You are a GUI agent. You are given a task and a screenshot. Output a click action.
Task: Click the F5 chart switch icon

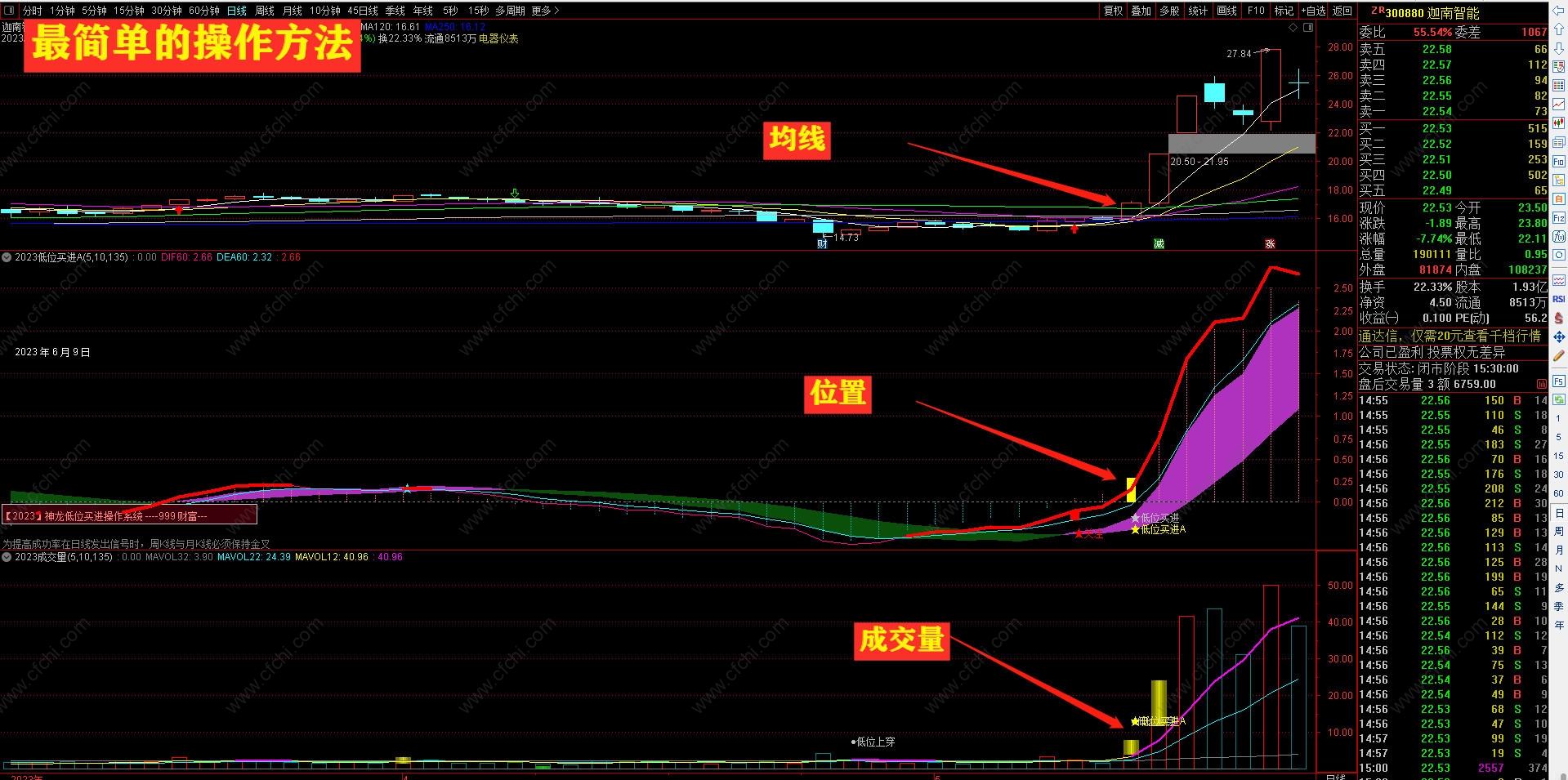1559,381
